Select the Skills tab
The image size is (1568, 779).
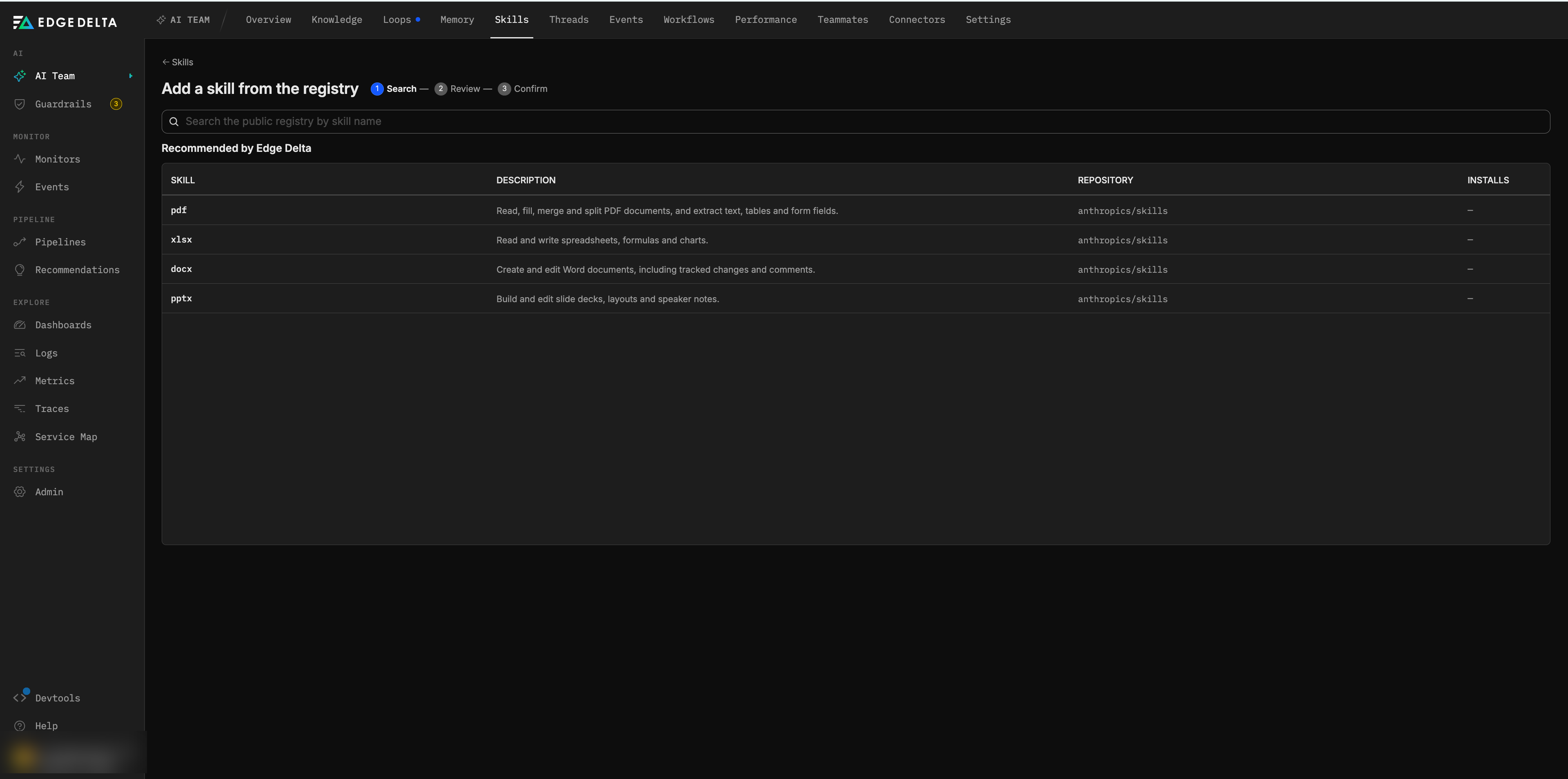tap(511, 20)
